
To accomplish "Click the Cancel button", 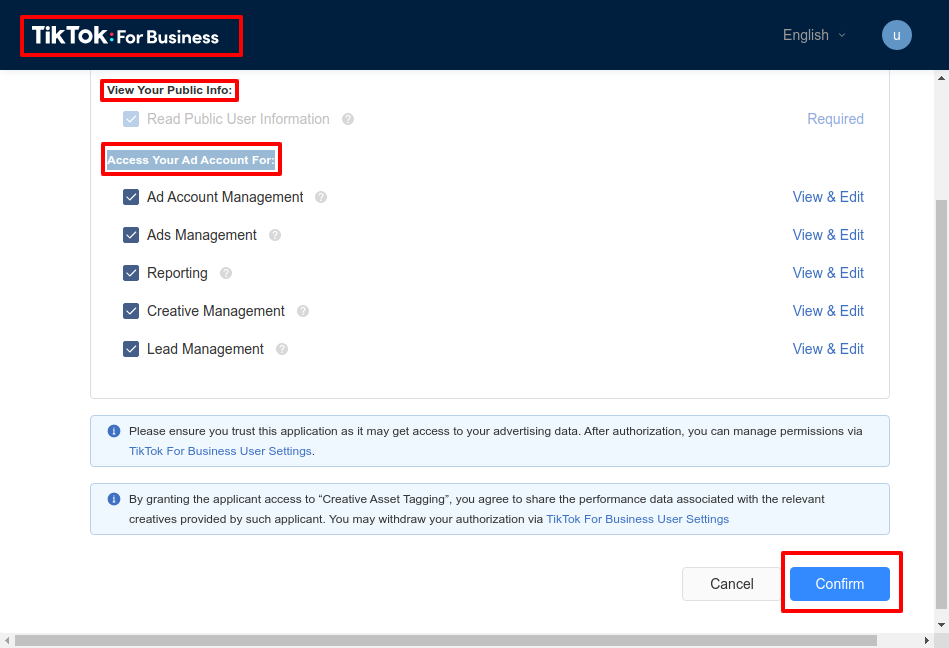I will 732,584.
